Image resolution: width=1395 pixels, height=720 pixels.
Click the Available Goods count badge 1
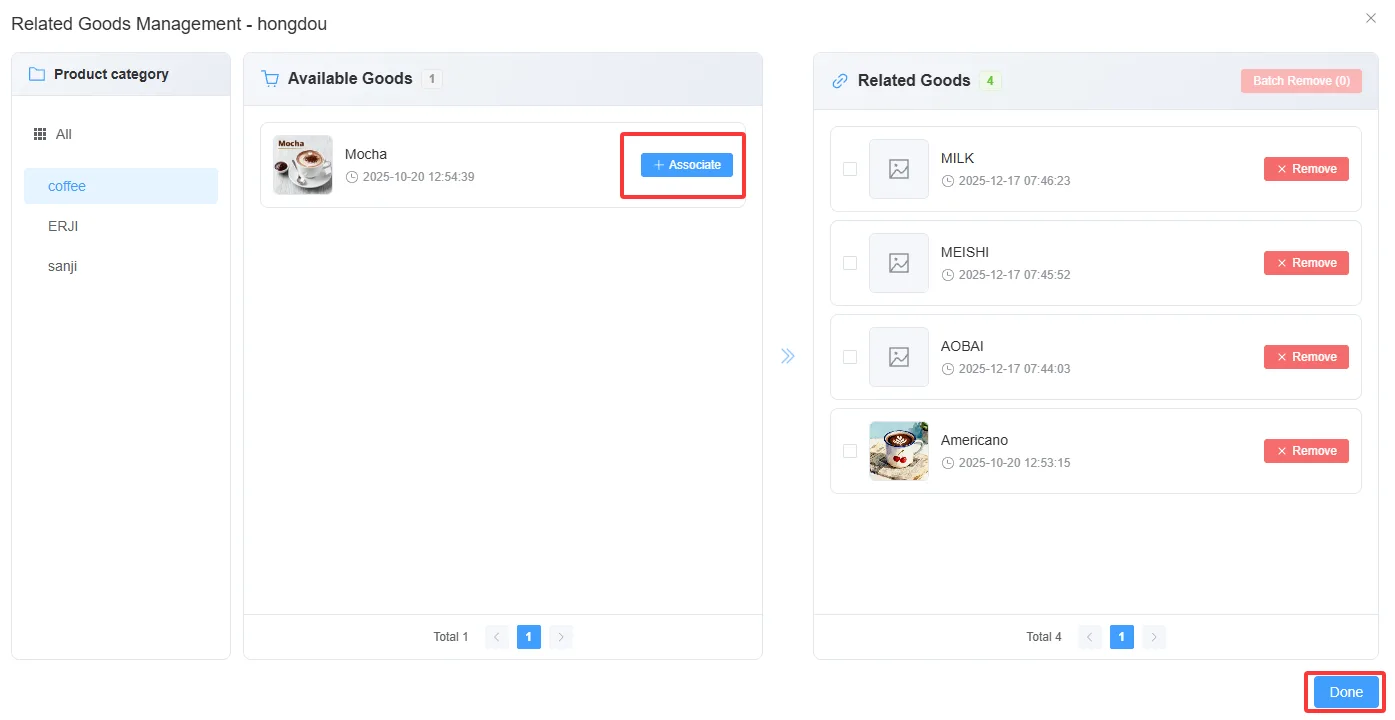coord(432,79)
